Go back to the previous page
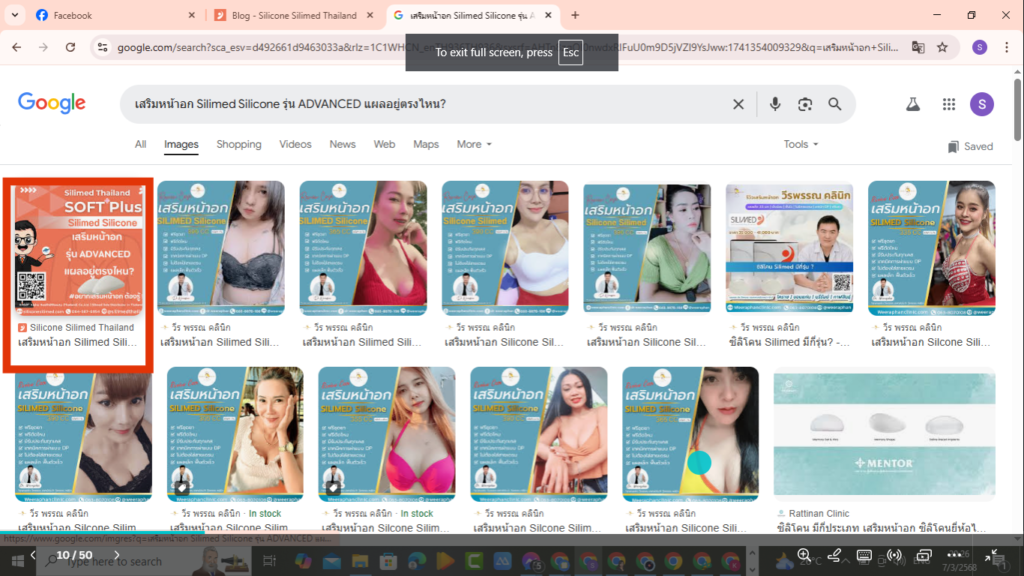The image size is (1024, 576). click(x=16, y=47)
